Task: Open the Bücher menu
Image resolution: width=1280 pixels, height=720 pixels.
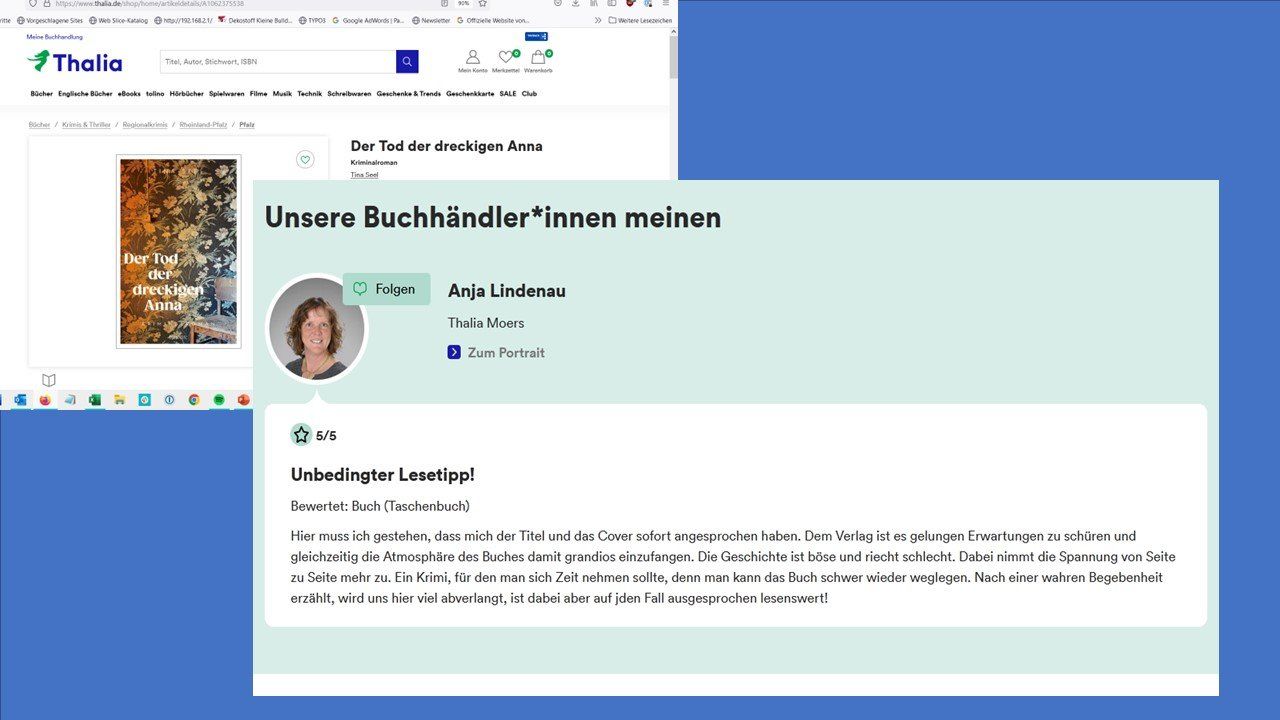Action: 41,94
